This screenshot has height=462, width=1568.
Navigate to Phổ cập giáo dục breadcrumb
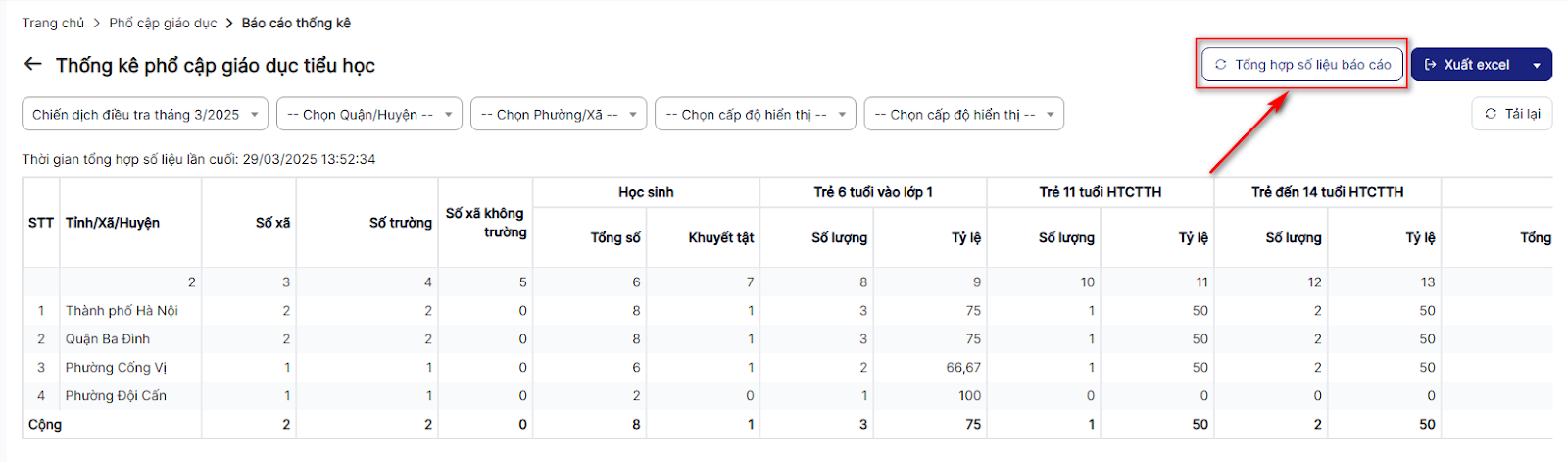pyautogui.click(x=163, y=23)
